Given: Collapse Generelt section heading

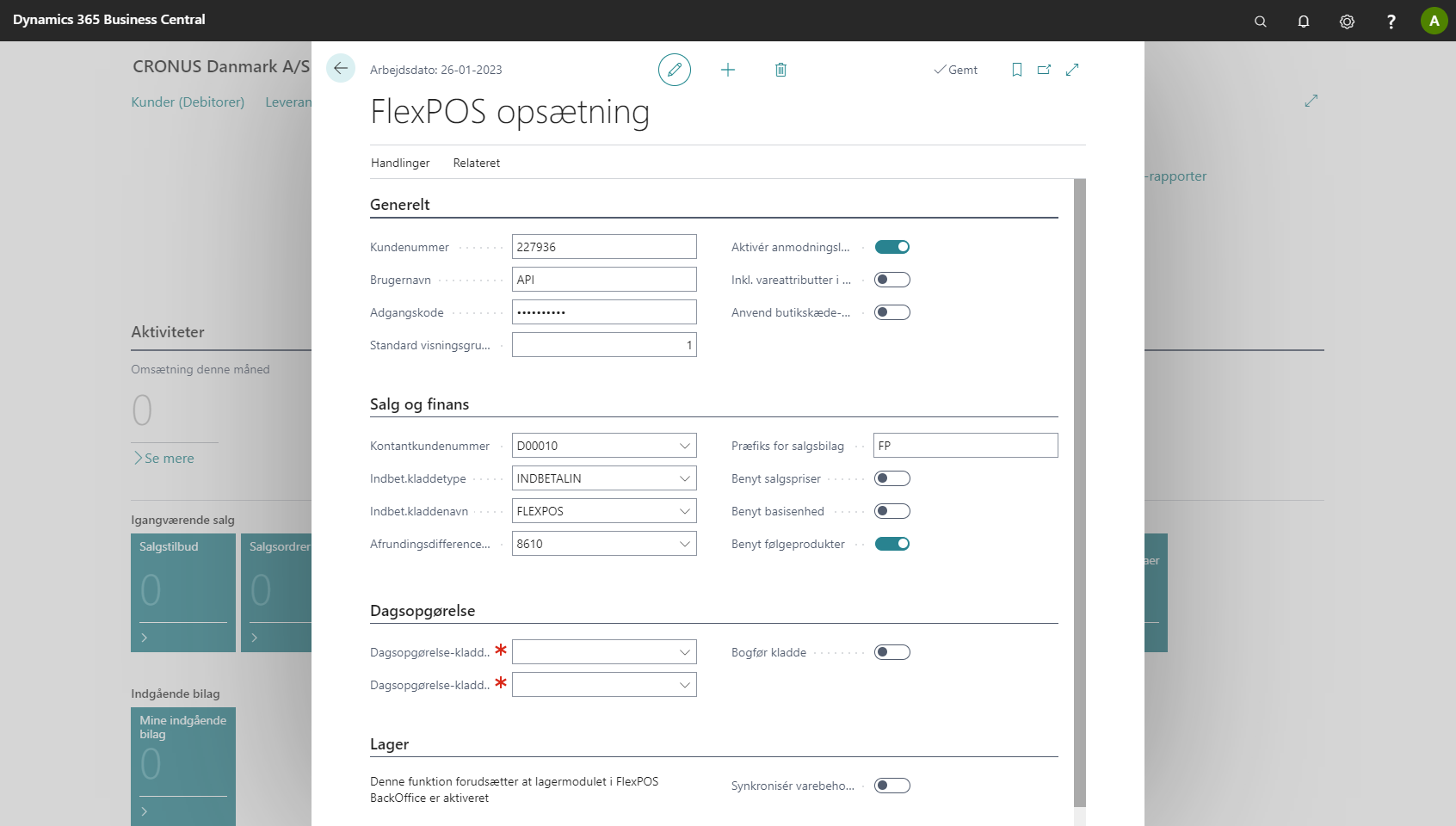Looking at the screenshot, I should [x=400, y=205].
